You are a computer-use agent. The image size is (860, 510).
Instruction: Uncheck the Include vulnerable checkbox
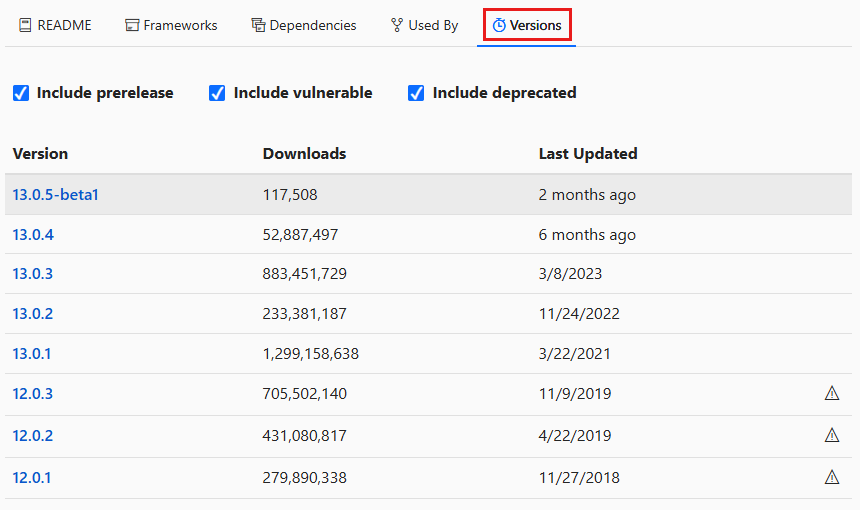pos(217,93)
